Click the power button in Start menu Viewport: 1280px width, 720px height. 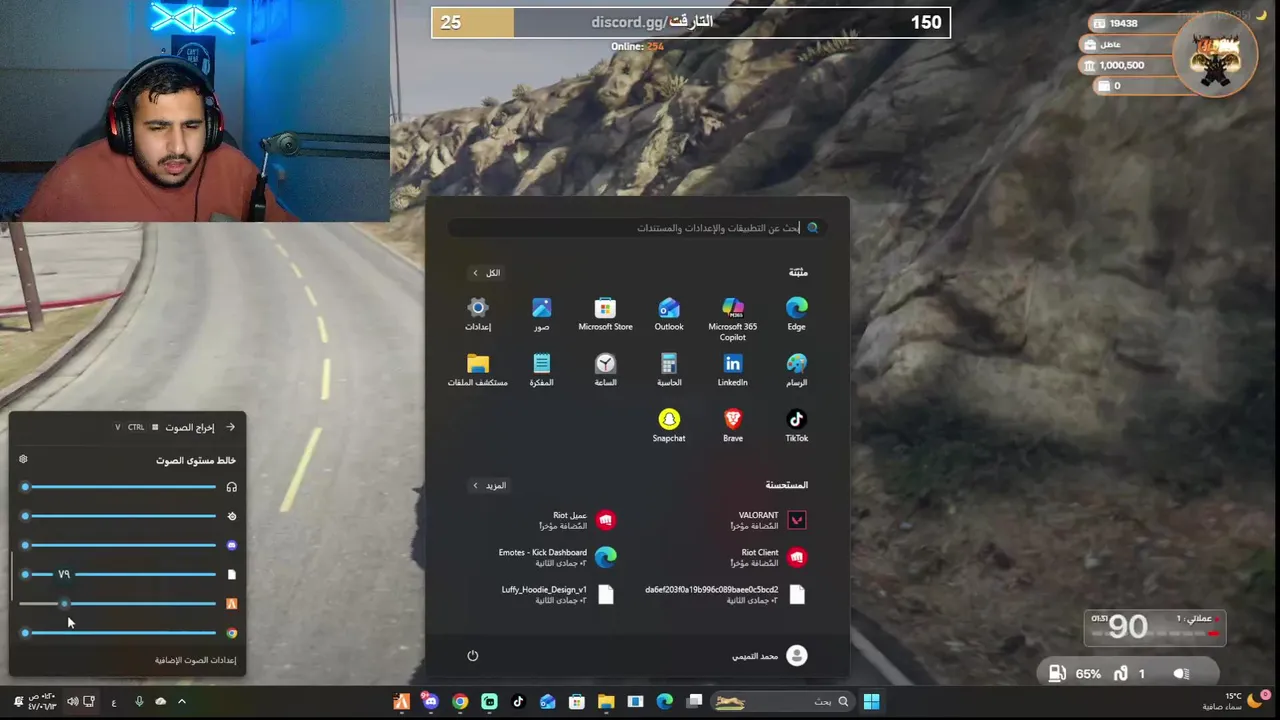pyautogui.click(x=473, y=656)
